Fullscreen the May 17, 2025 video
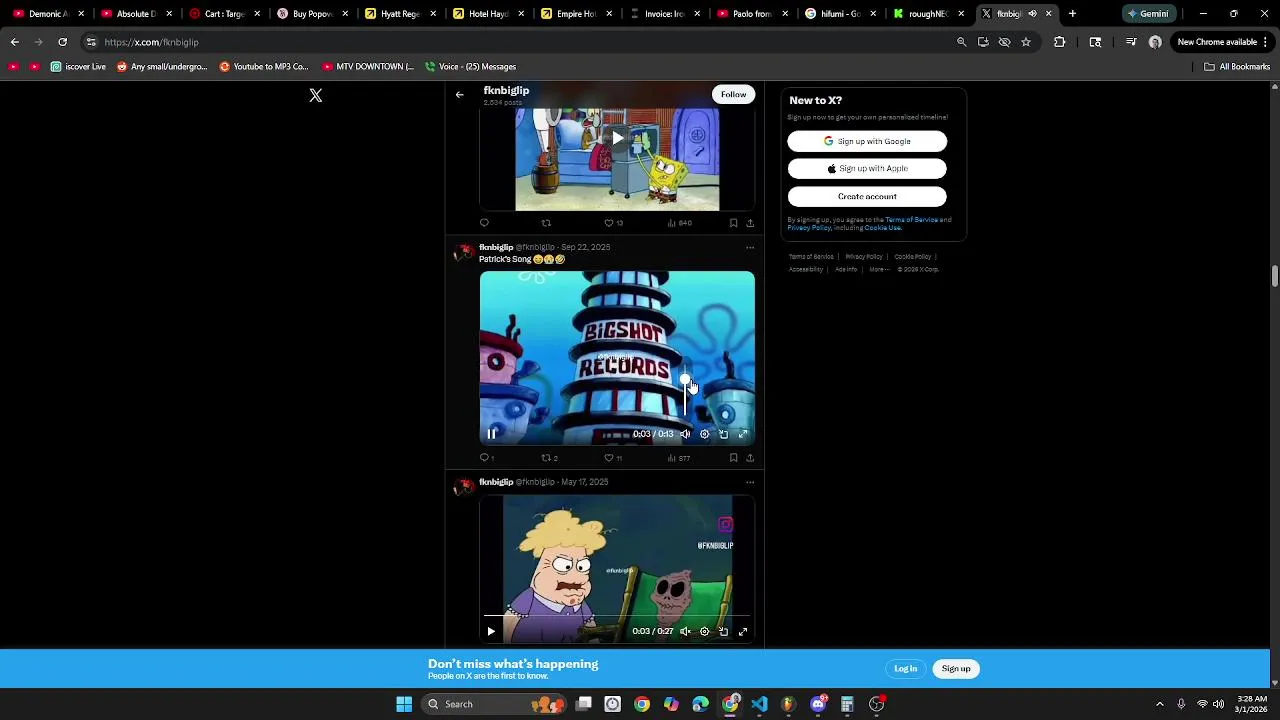Viewport: 1280px width, 720px height. tap(743, 631)
